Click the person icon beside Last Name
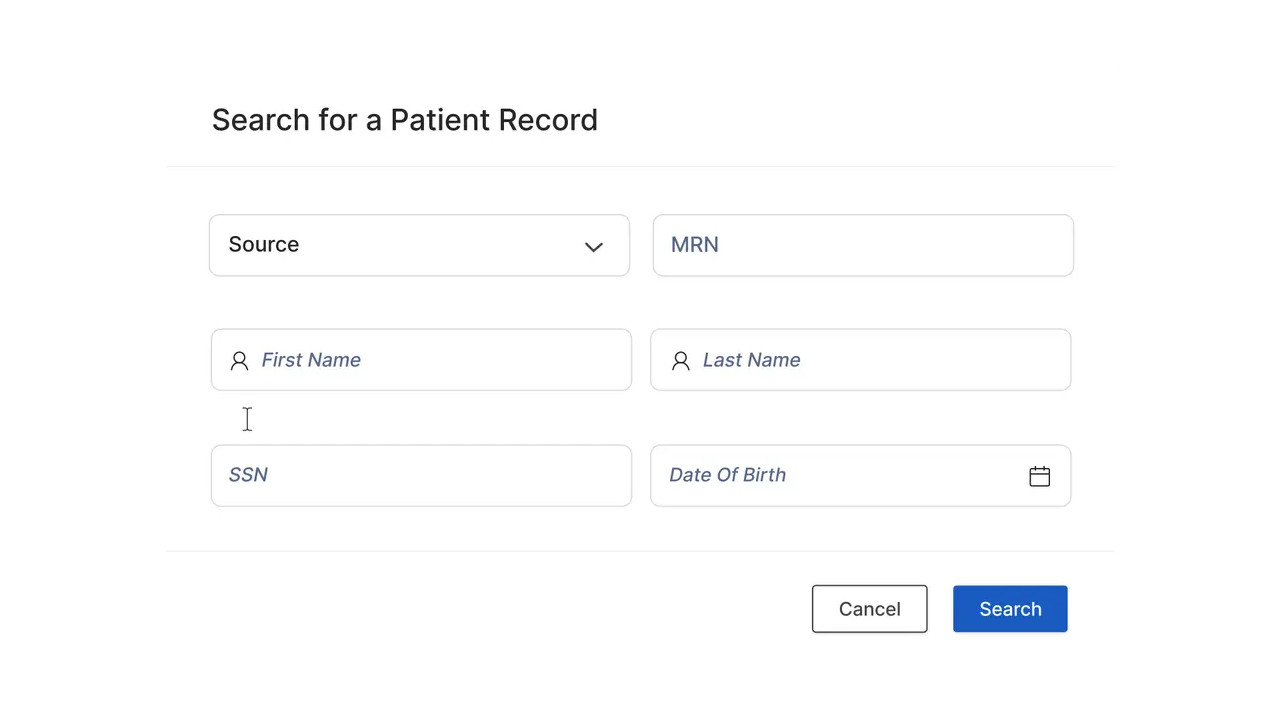Image resolution: width=1280 pixels, height=720 pixels. pyautogui.click(x=681, y=361)
